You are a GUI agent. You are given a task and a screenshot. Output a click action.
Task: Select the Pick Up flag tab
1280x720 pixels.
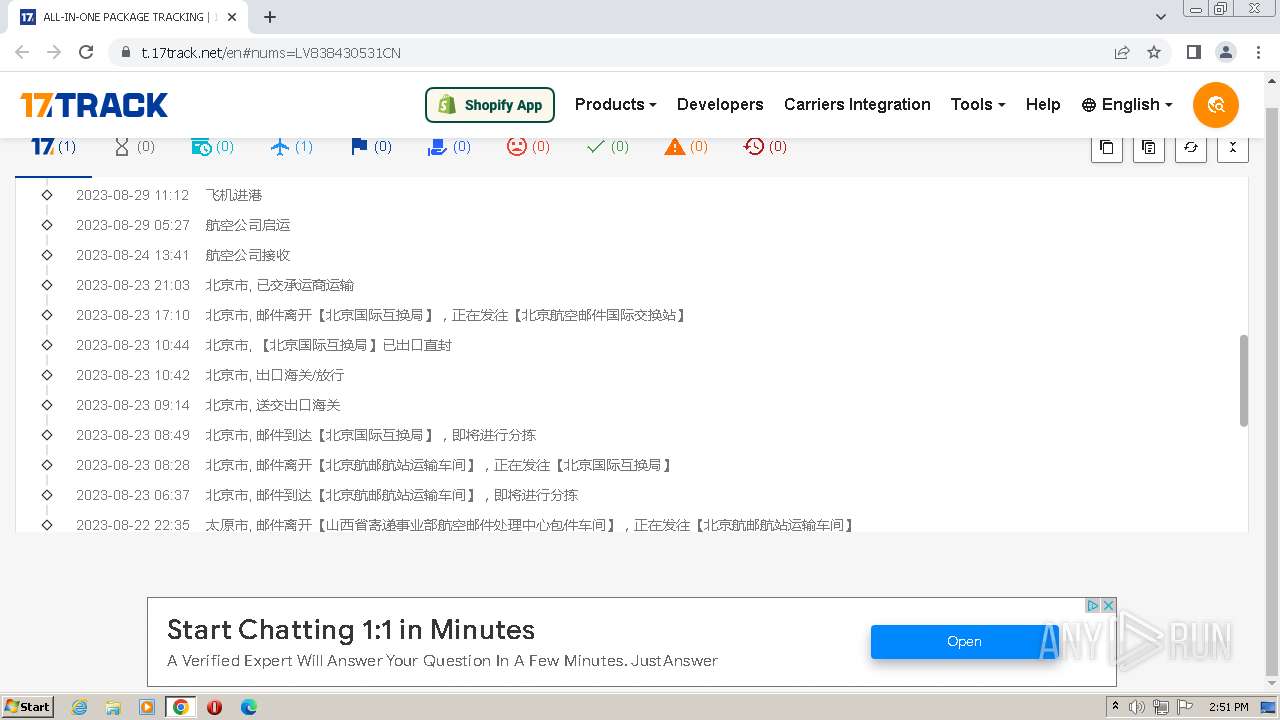pyautogui.click(x=371, y=147)
